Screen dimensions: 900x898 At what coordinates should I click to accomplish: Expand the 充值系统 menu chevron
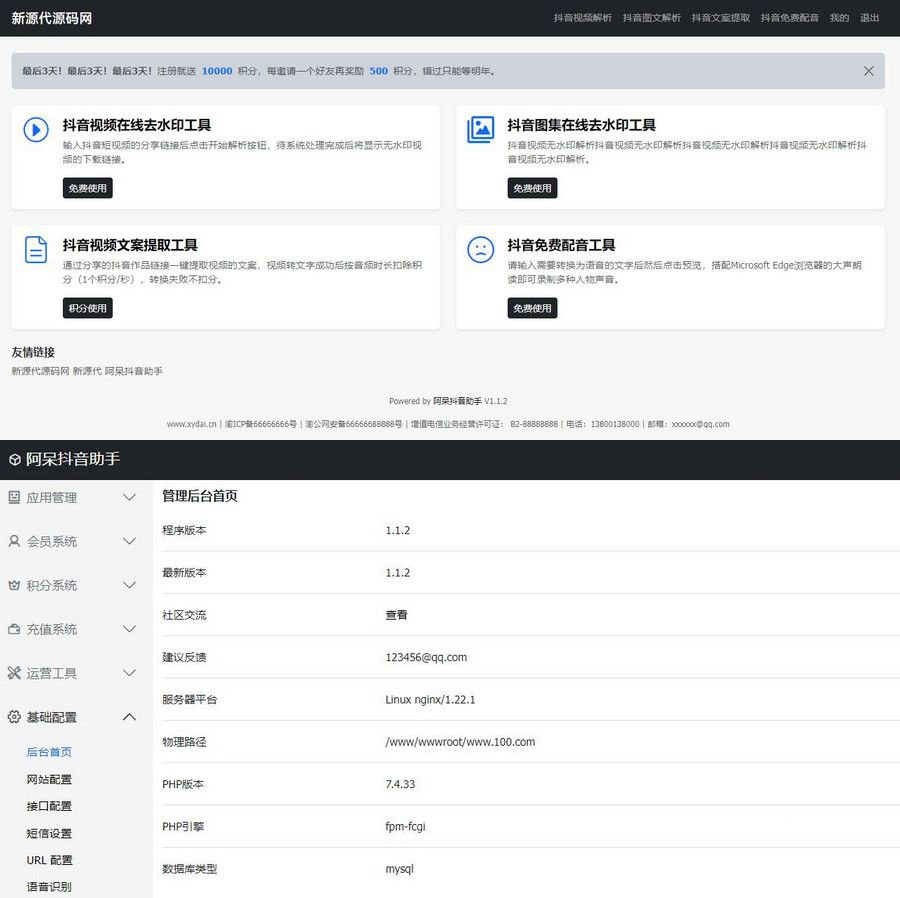130,629
